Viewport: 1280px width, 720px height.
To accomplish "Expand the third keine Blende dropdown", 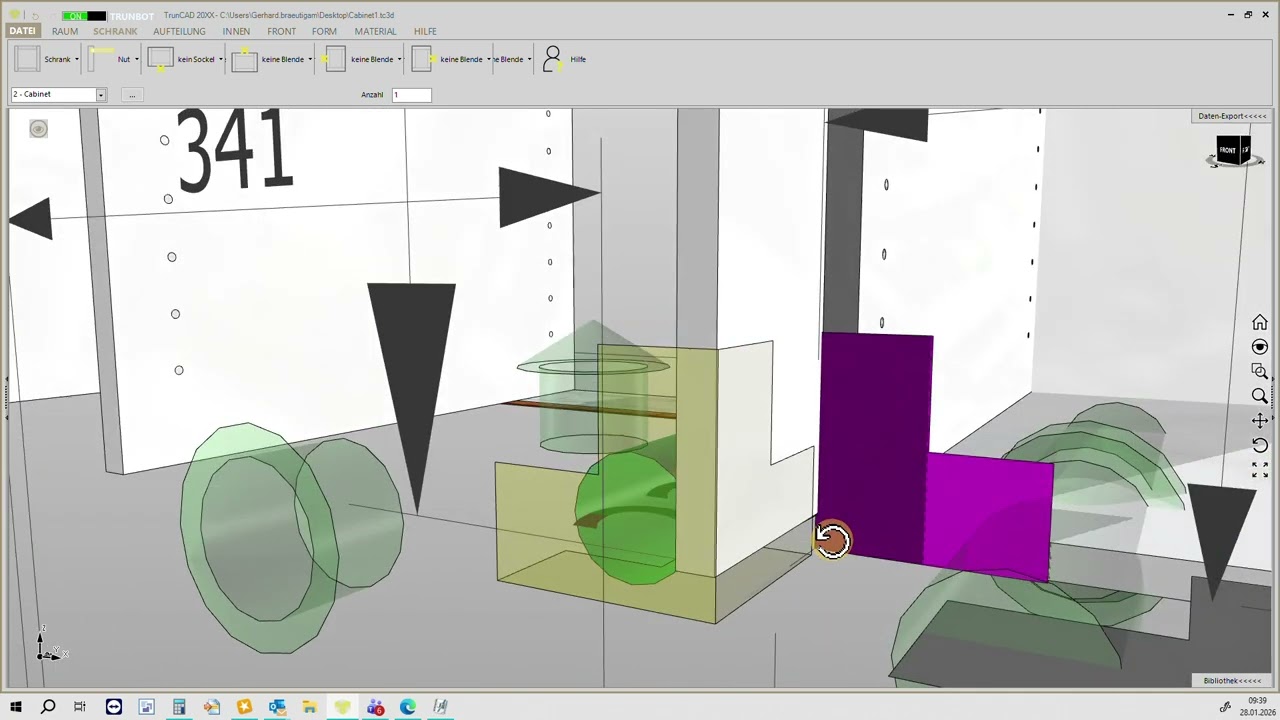I will (488, 59).
